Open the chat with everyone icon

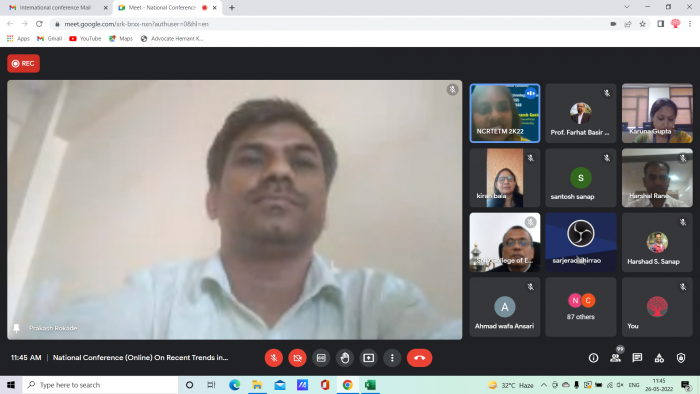coord(637,358)
